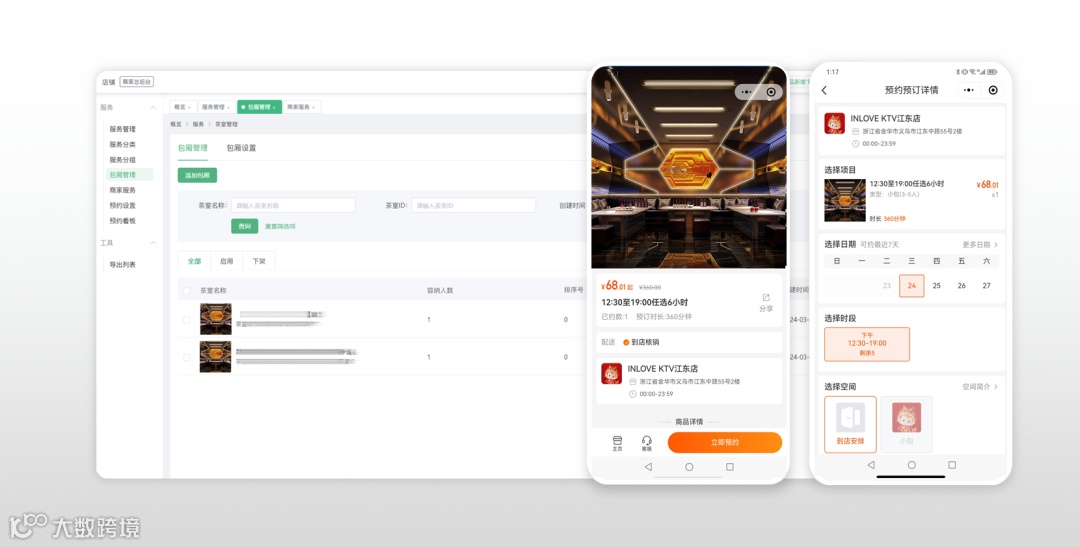Open 导出列表 under 工具
This screenshot has height=547, width=1080.
(123, 265)
